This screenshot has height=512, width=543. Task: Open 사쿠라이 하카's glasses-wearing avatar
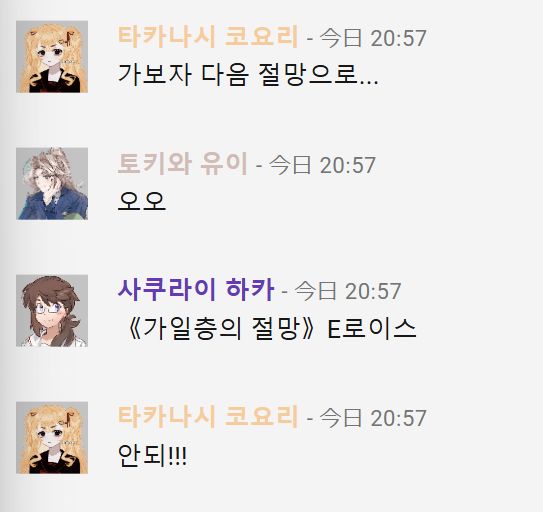[52, 311]
